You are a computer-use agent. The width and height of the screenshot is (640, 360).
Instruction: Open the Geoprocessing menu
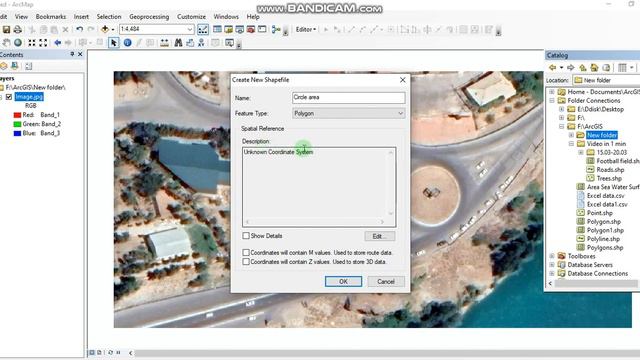click(149, 17)
